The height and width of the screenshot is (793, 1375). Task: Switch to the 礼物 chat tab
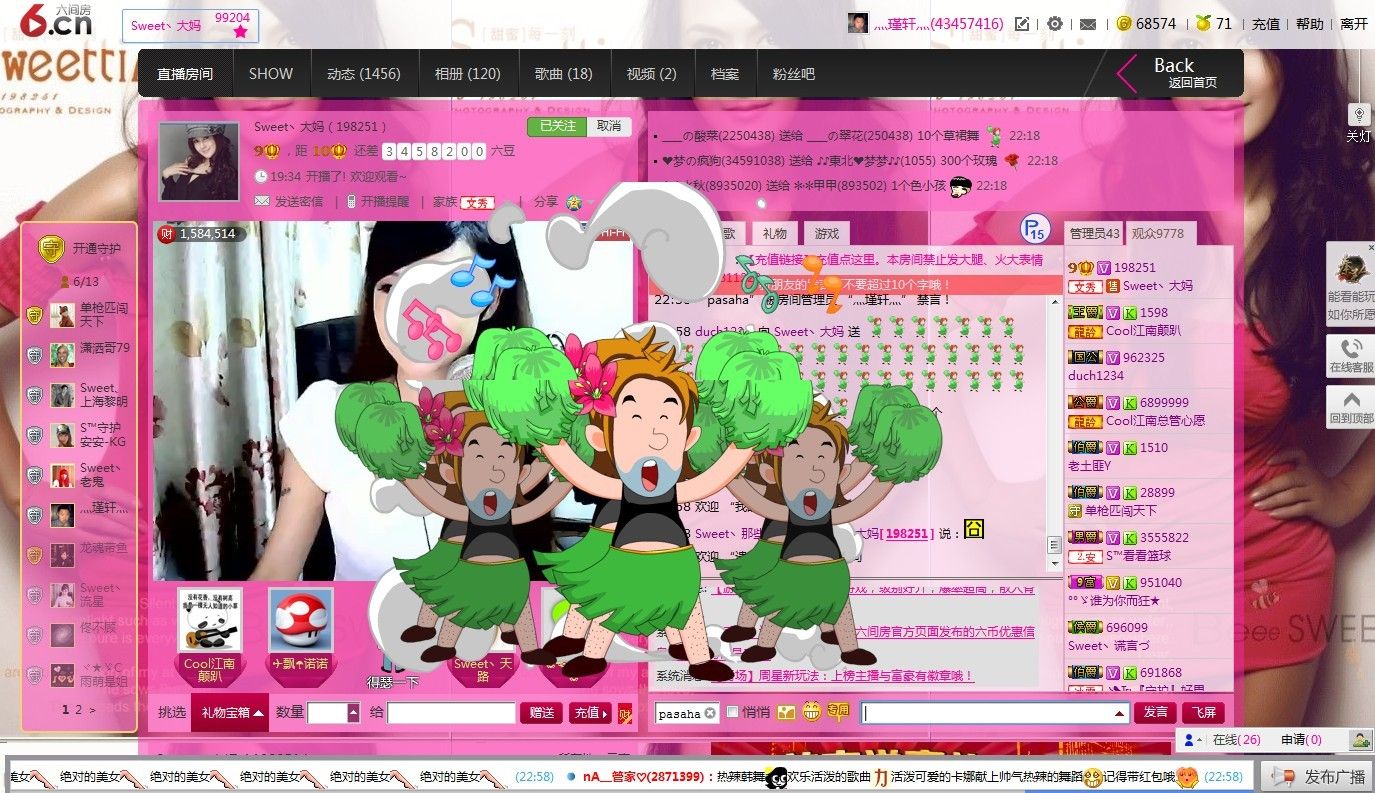775,233
